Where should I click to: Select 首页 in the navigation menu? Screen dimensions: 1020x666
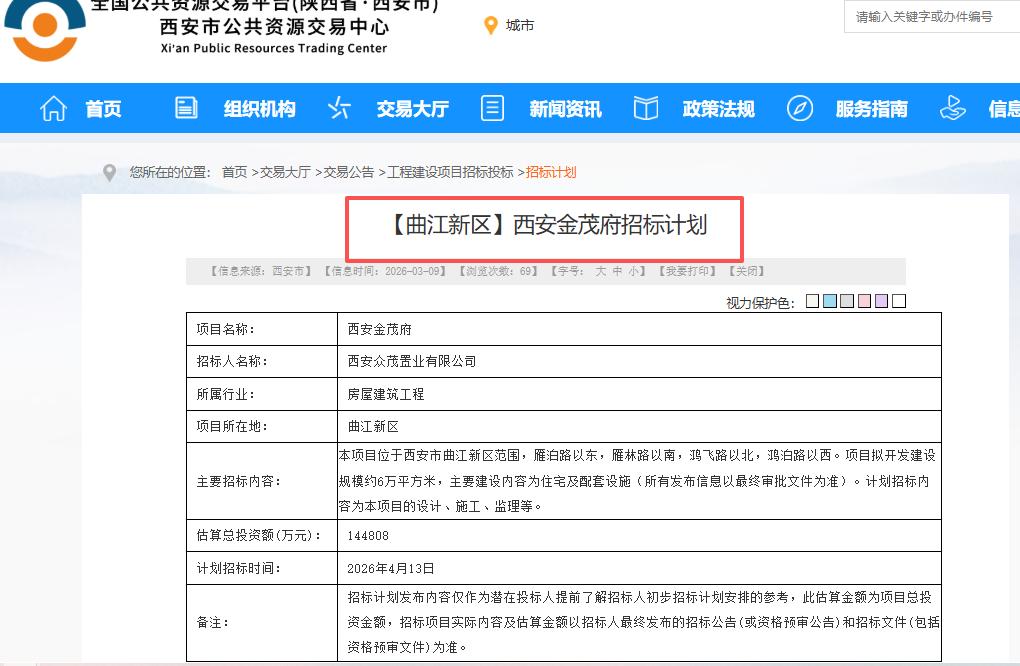click(102, 108)
